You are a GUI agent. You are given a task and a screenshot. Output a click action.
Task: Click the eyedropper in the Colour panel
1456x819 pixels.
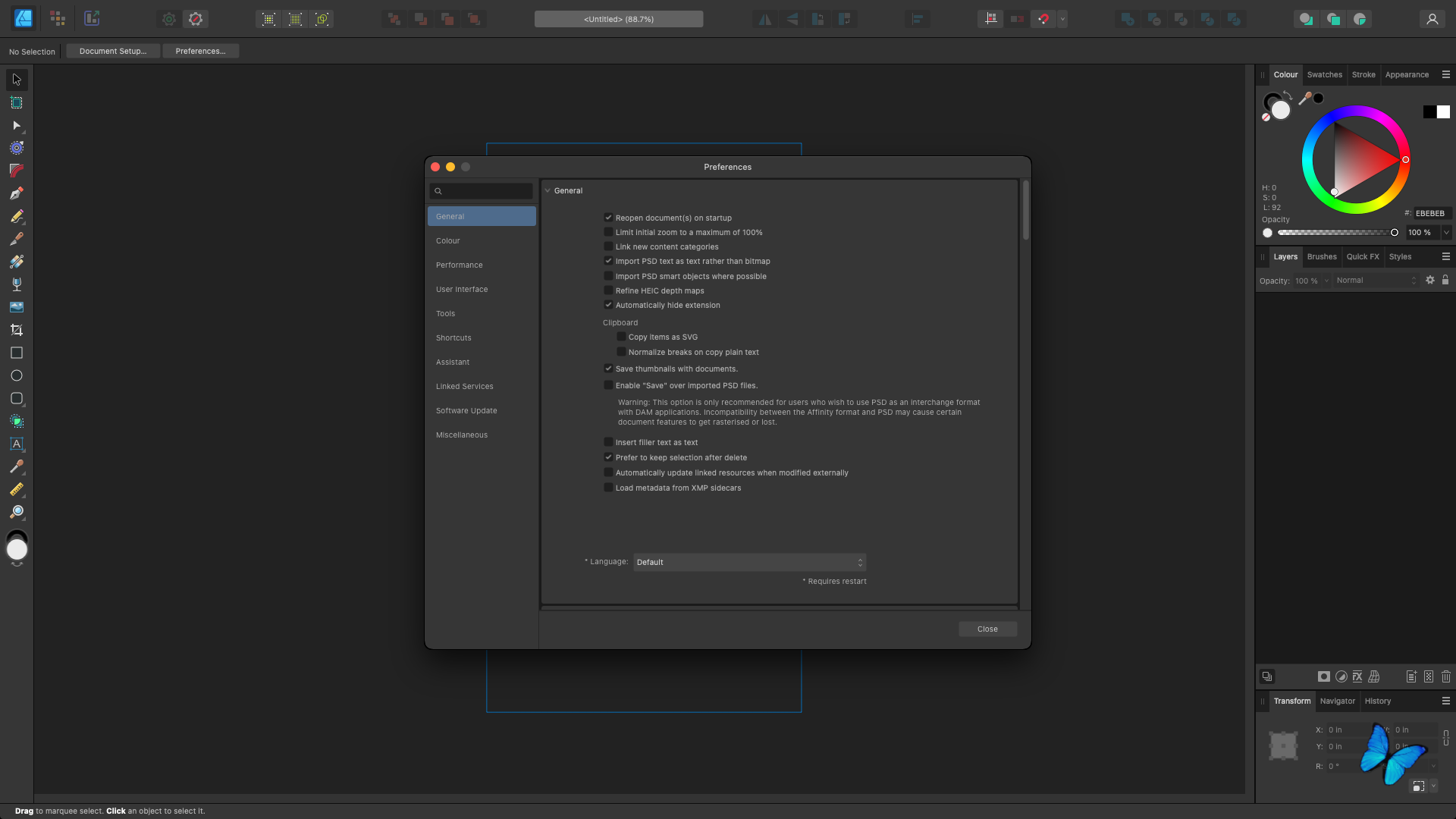(1305, 99)
